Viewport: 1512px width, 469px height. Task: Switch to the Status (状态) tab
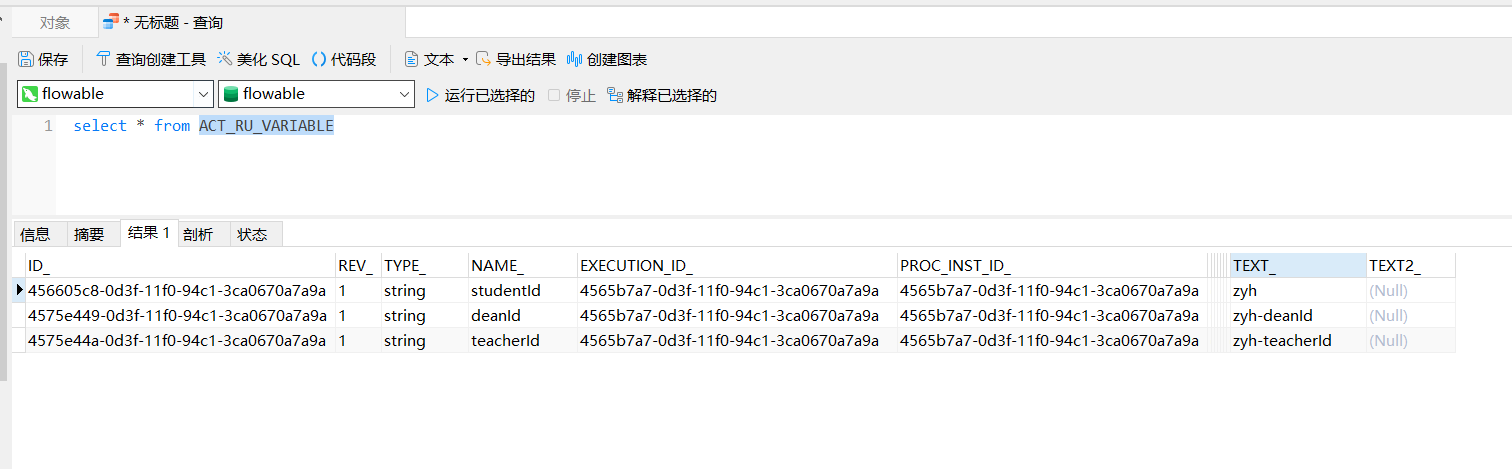(x=253, y=234)
